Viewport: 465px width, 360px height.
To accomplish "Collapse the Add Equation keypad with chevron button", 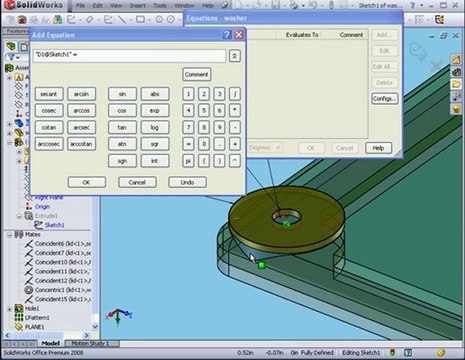I will click(235, 56).
